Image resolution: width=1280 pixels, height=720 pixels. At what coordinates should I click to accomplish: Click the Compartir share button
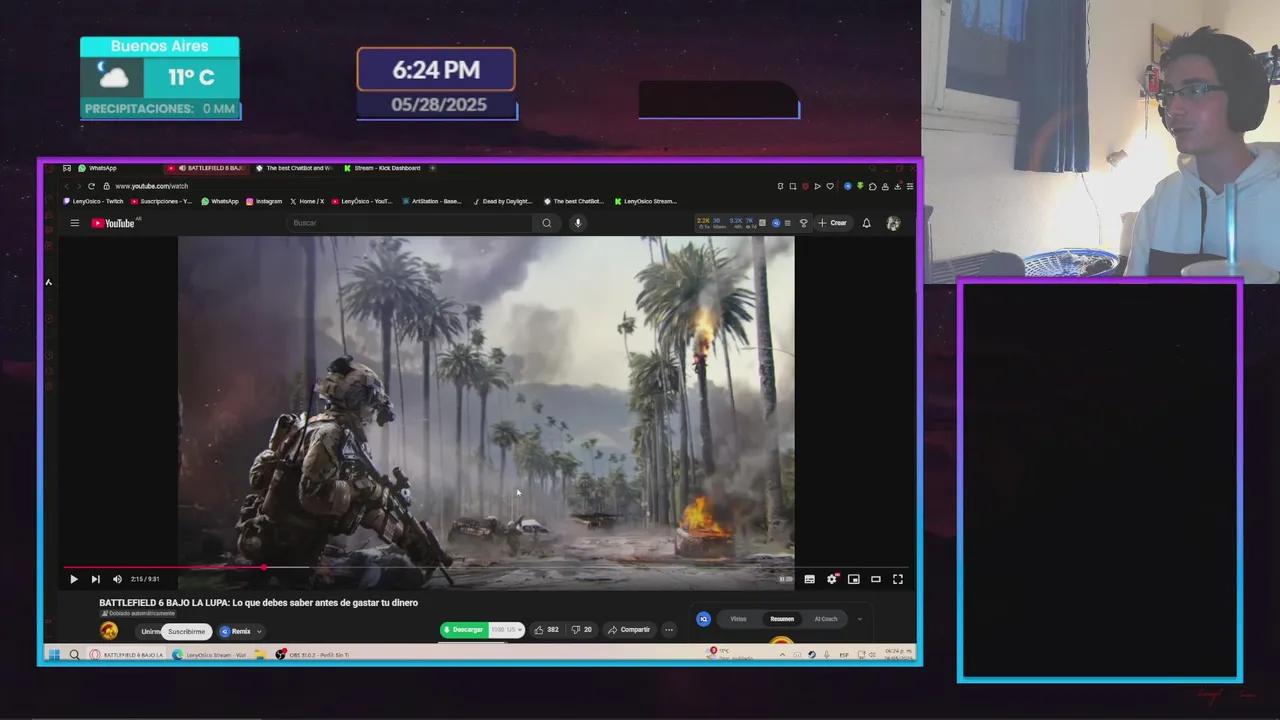[x=629, y=630]
